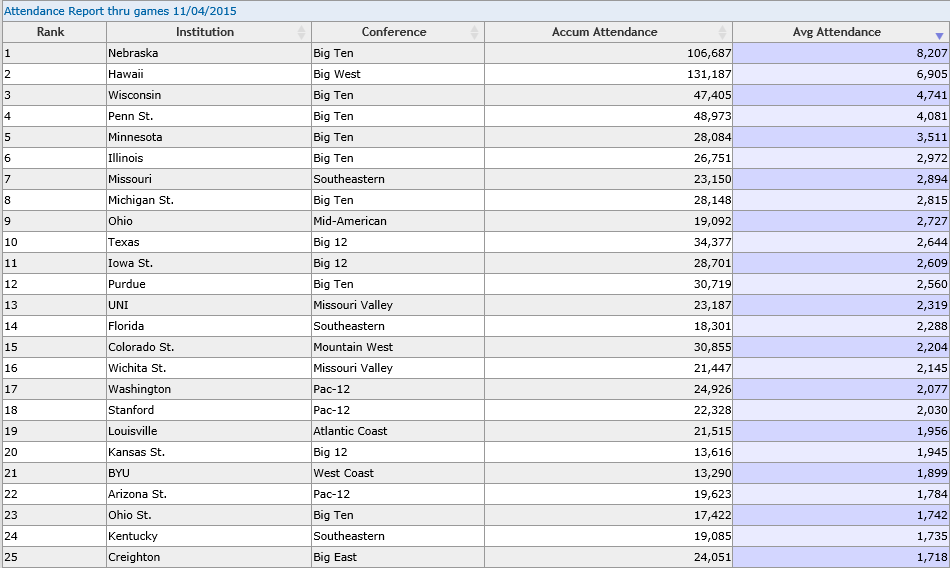The width and height of the screenshot is (950, 568).
Task: Select the Colorado St. institution cell
Action: [209, 347]
